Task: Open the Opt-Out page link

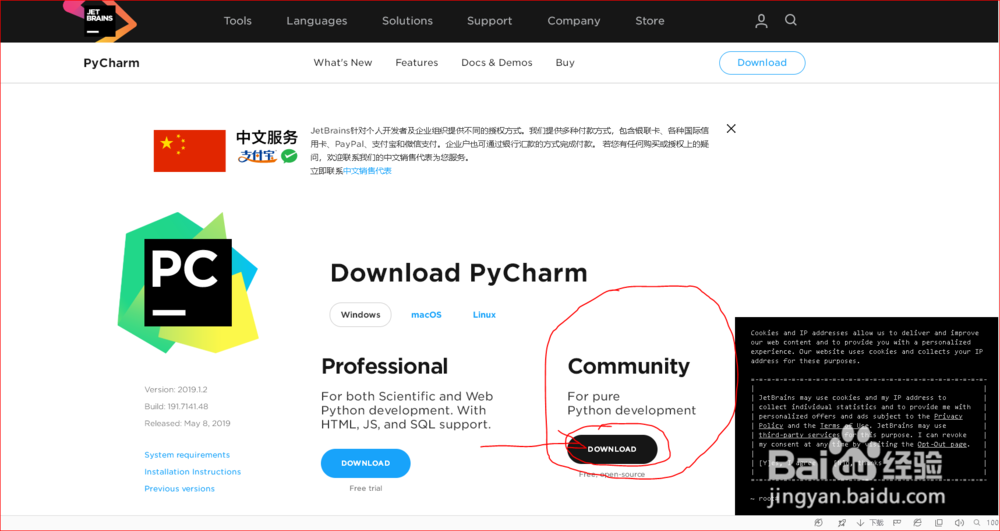Action: point(942,444)
